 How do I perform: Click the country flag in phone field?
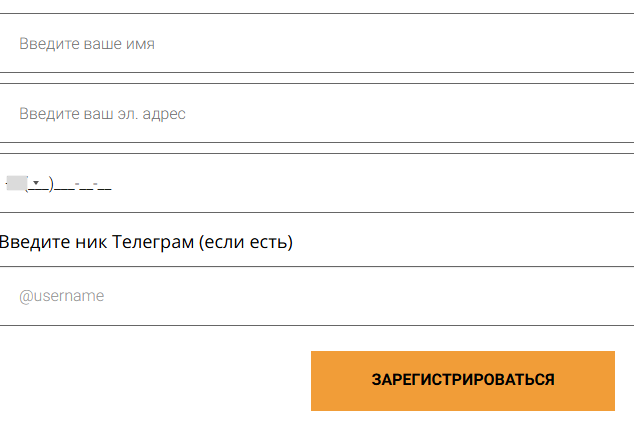15,183
